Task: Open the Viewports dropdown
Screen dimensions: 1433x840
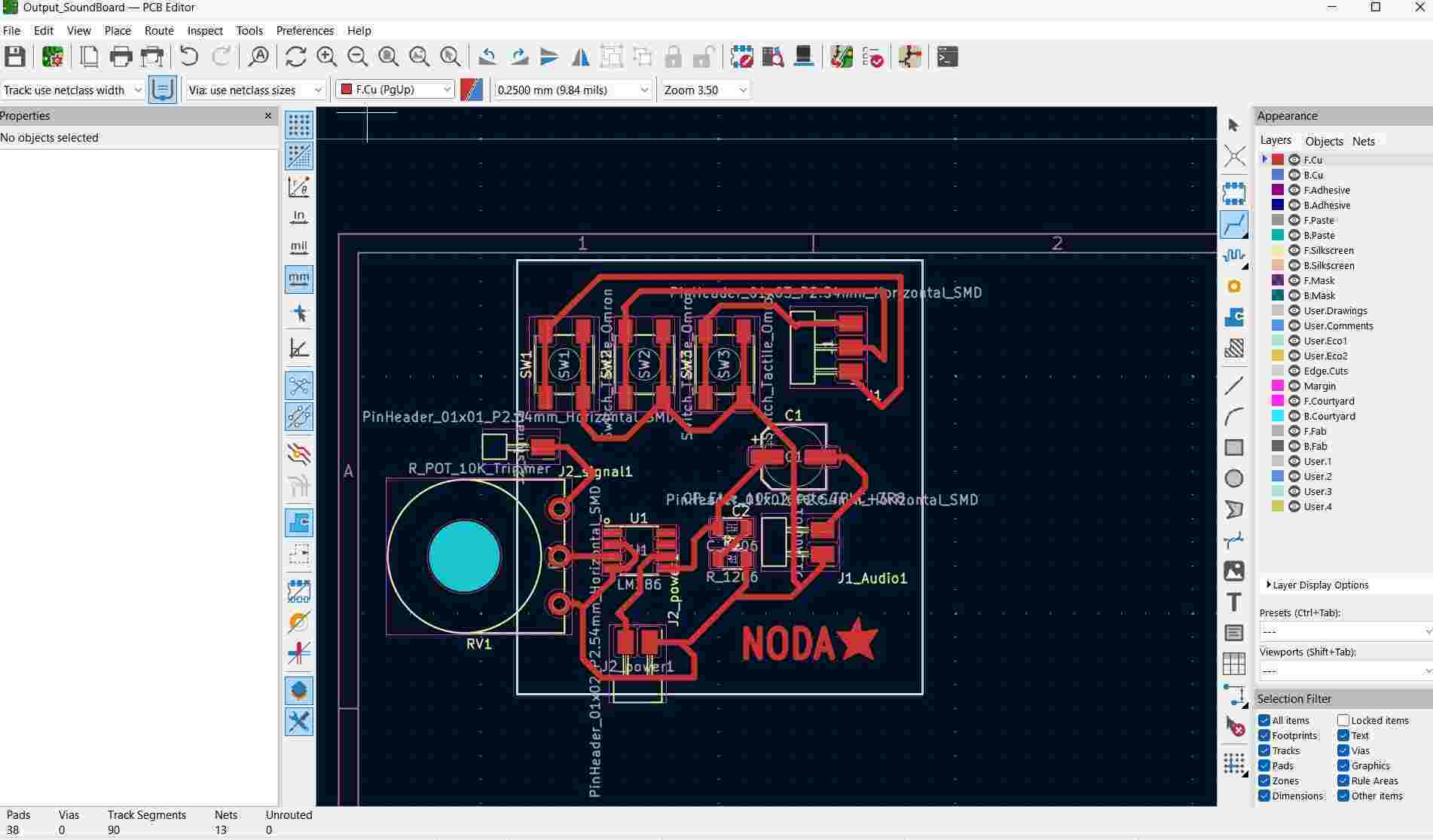Action: 1345,670
